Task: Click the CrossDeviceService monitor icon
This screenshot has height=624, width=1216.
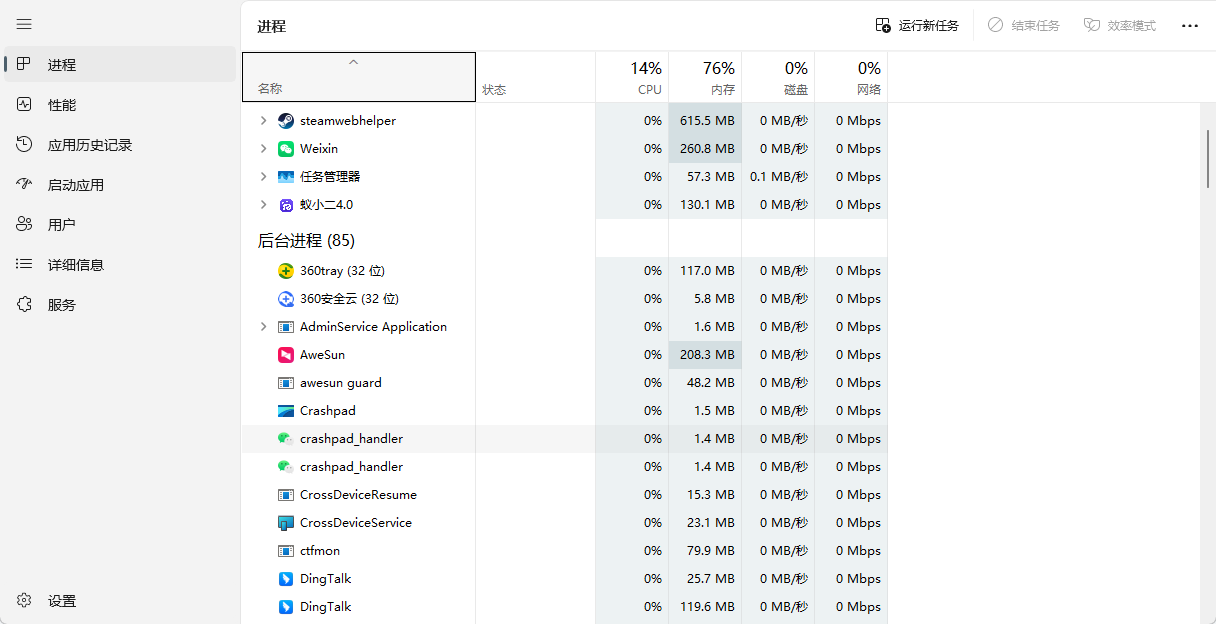Action: click(x=286, y=523)
